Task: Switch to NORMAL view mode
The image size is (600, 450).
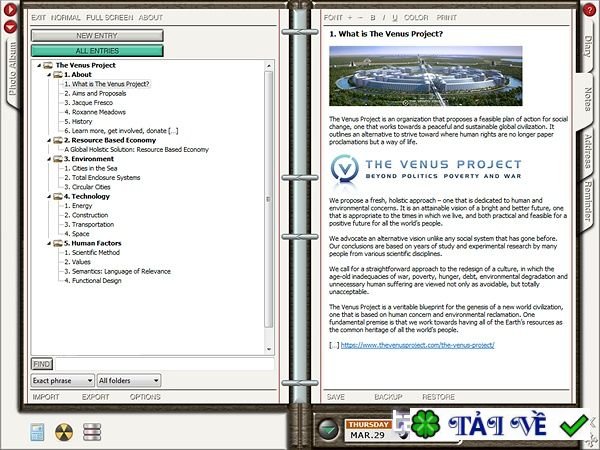Action: [65, 18]
